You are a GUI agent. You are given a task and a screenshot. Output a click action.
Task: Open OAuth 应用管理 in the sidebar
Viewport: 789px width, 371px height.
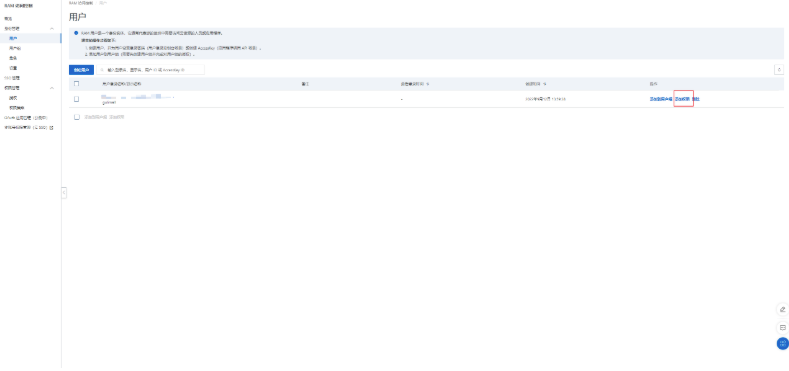coord(26,118)
